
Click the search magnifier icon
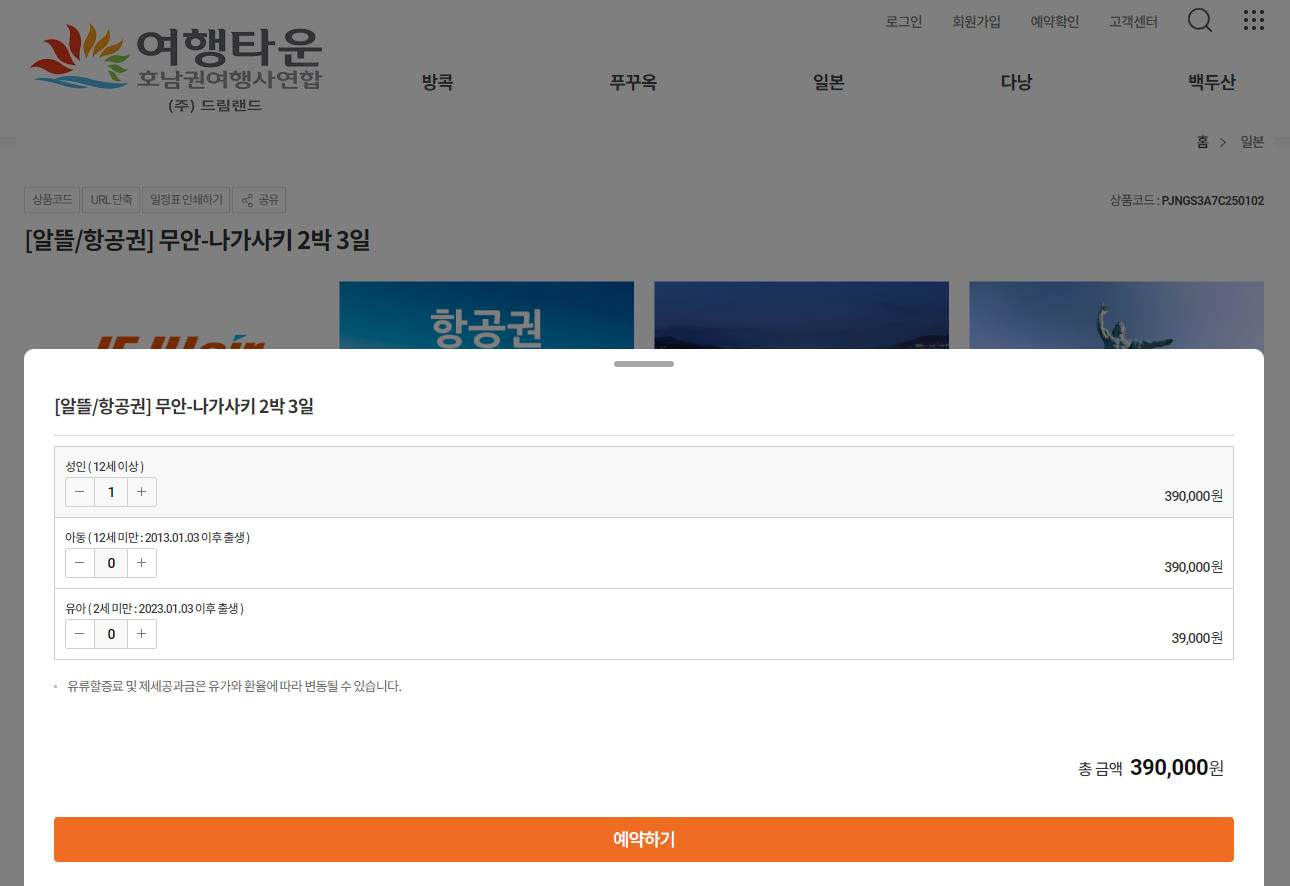(1199, 20)
